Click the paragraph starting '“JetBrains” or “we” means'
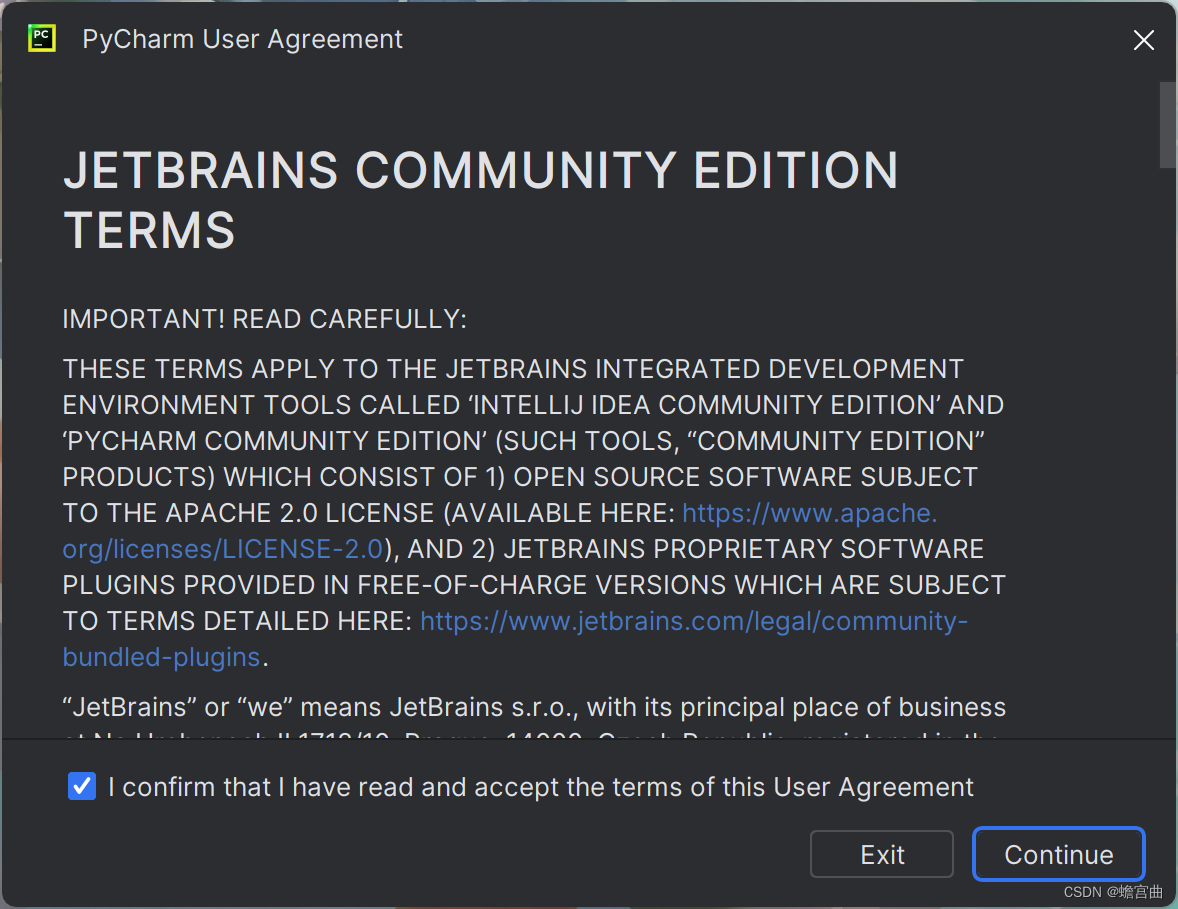The height and width of the screenshot is (909, 1178). [x=534, y=718]
